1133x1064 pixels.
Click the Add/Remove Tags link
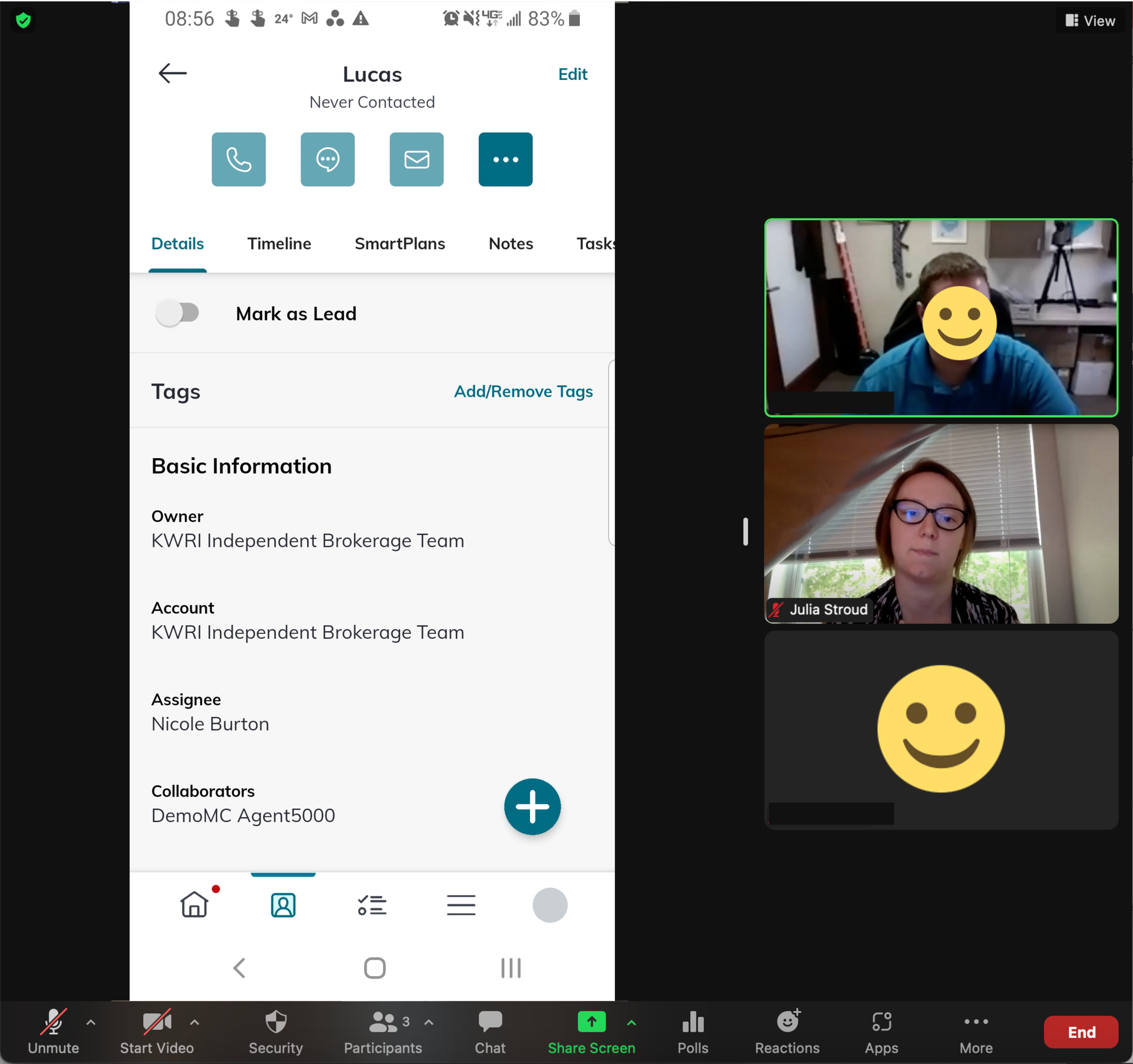tap(523, 392)
